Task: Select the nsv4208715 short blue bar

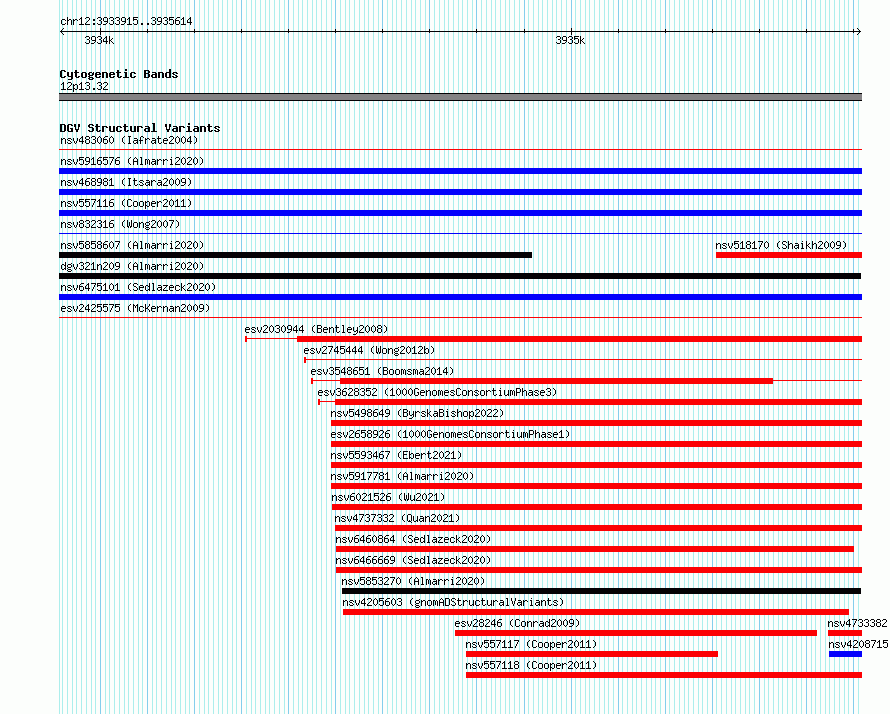Action: tap(846, 654)
